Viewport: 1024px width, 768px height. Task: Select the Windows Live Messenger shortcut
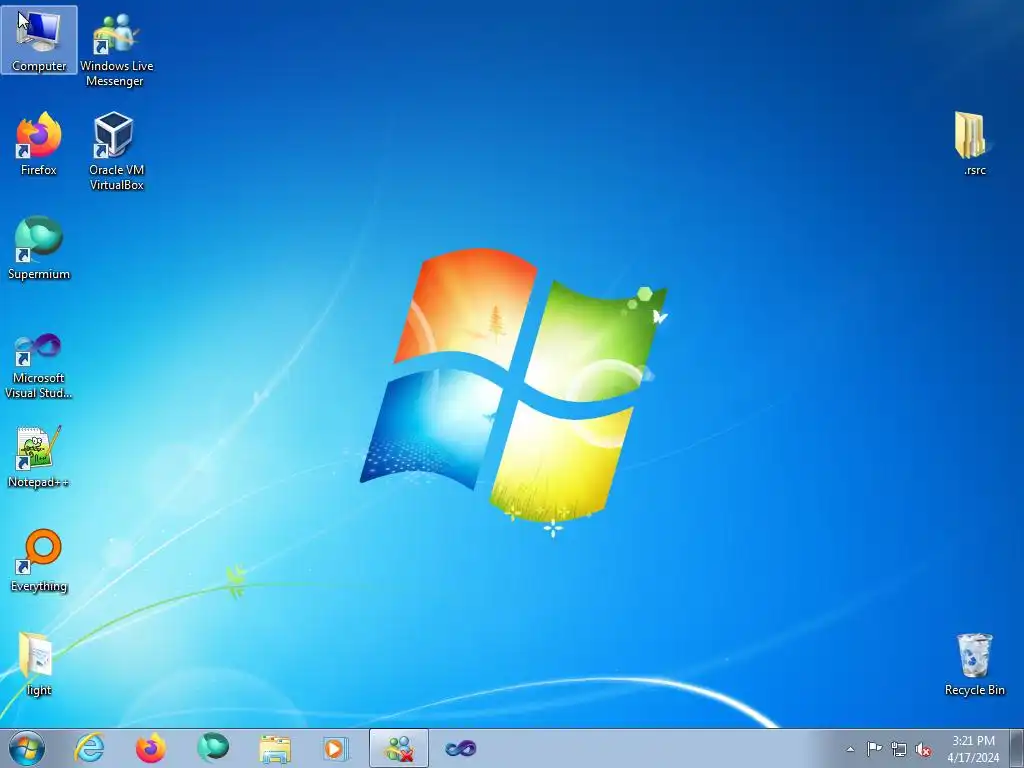116,50
